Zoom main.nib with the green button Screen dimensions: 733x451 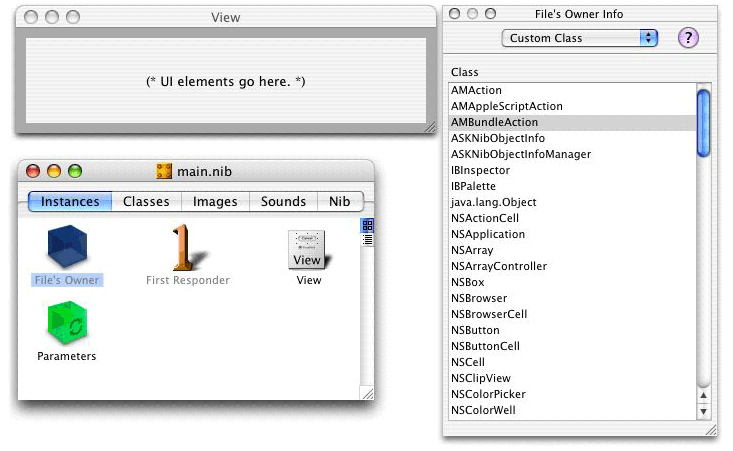click(75, 172)
